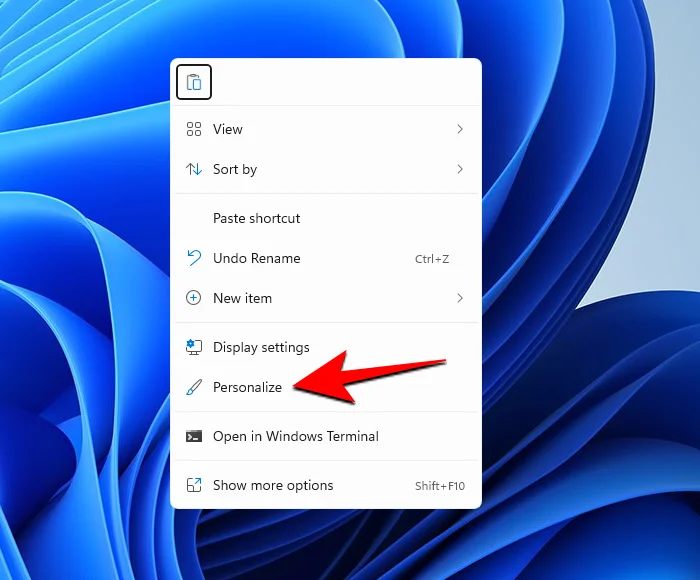Open the Sort by menu entry
Screen dimensions: 700x580
click(x=326, y=169)
